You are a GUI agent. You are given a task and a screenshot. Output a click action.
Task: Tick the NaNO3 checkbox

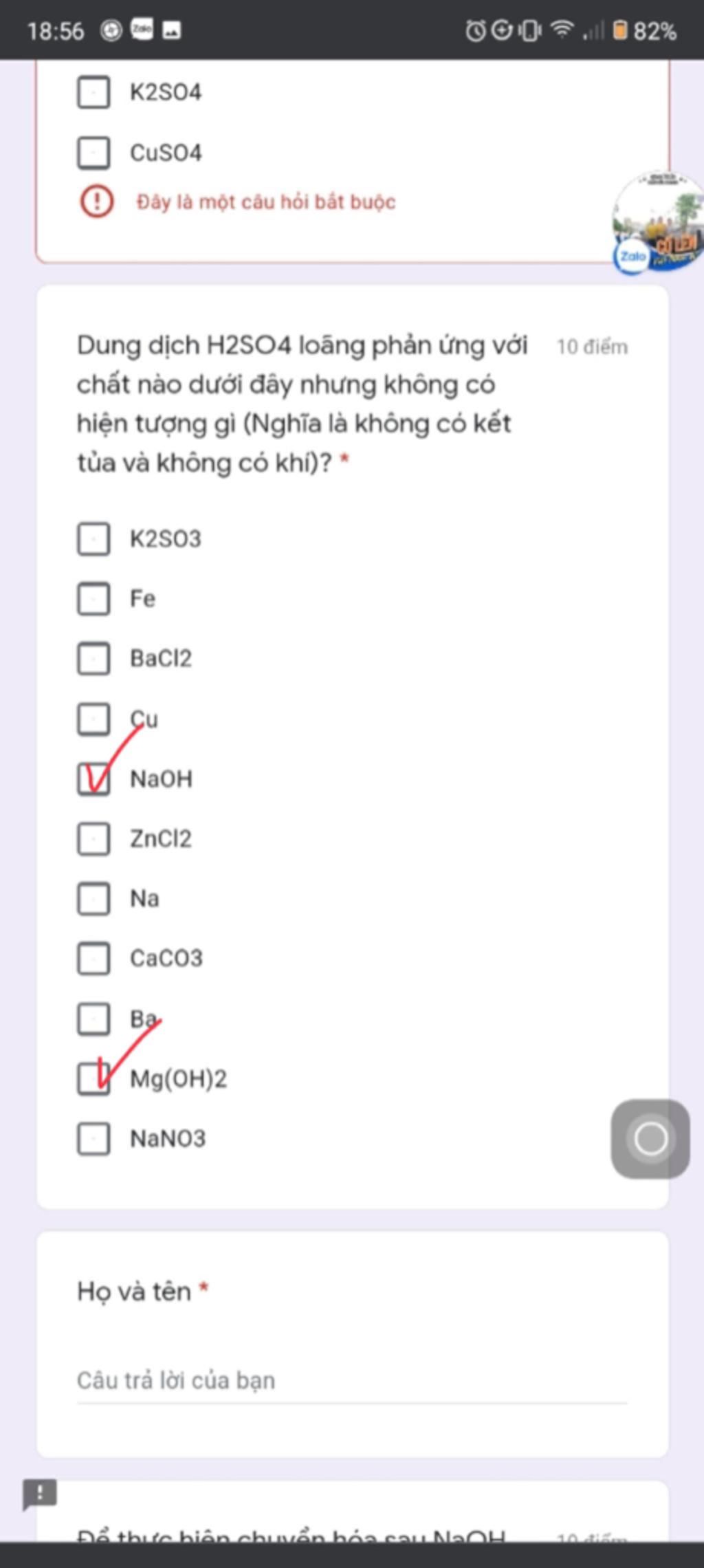coord(93,1139)
